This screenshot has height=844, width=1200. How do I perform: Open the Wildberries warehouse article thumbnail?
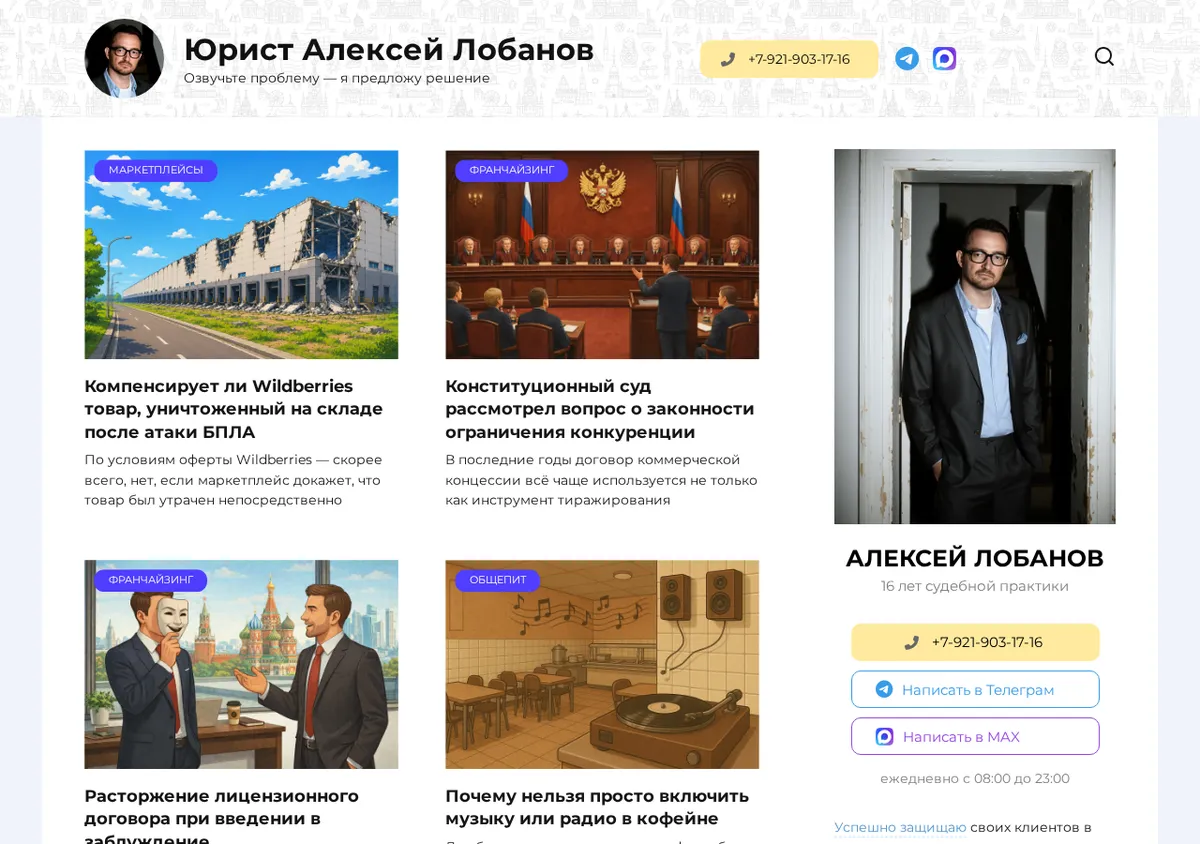pos(241,254)
